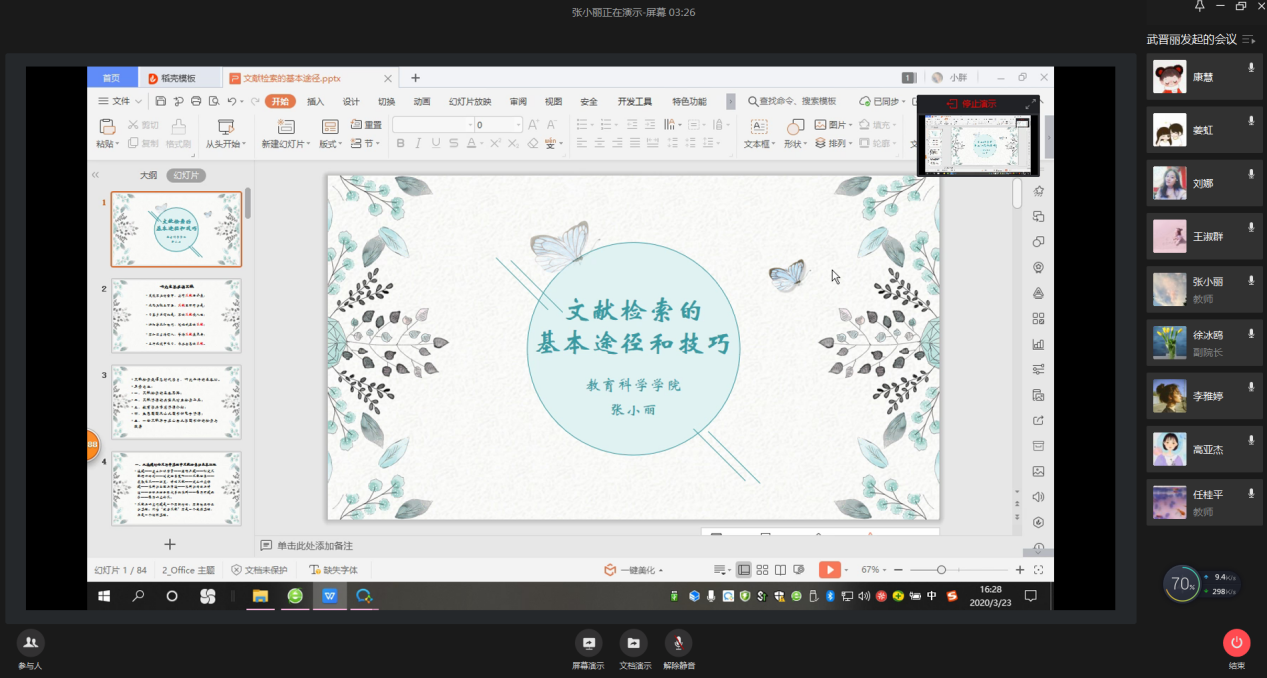Click the zoom slider handle in status bar
Viewport: 1267px width, 678px height.
[941, 569]
